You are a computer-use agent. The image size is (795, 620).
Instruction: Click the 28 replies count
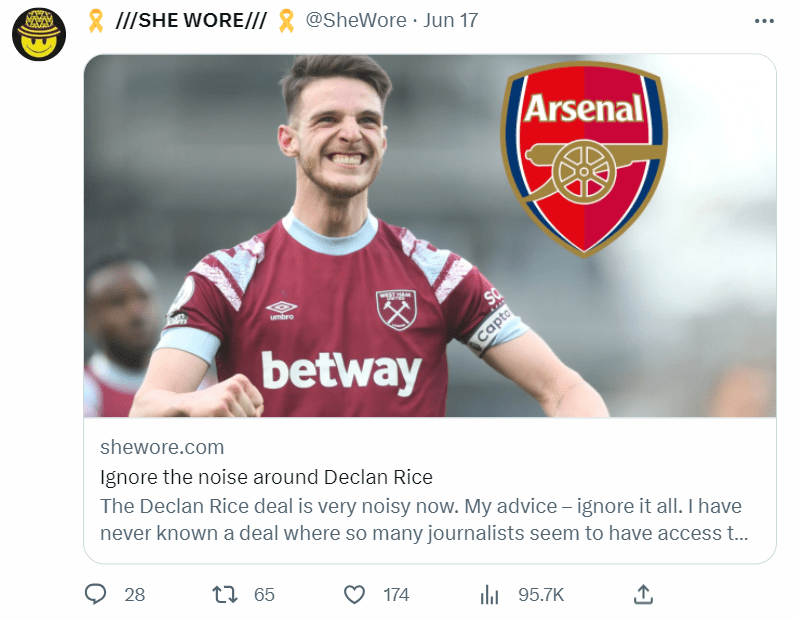coord(134,595)
